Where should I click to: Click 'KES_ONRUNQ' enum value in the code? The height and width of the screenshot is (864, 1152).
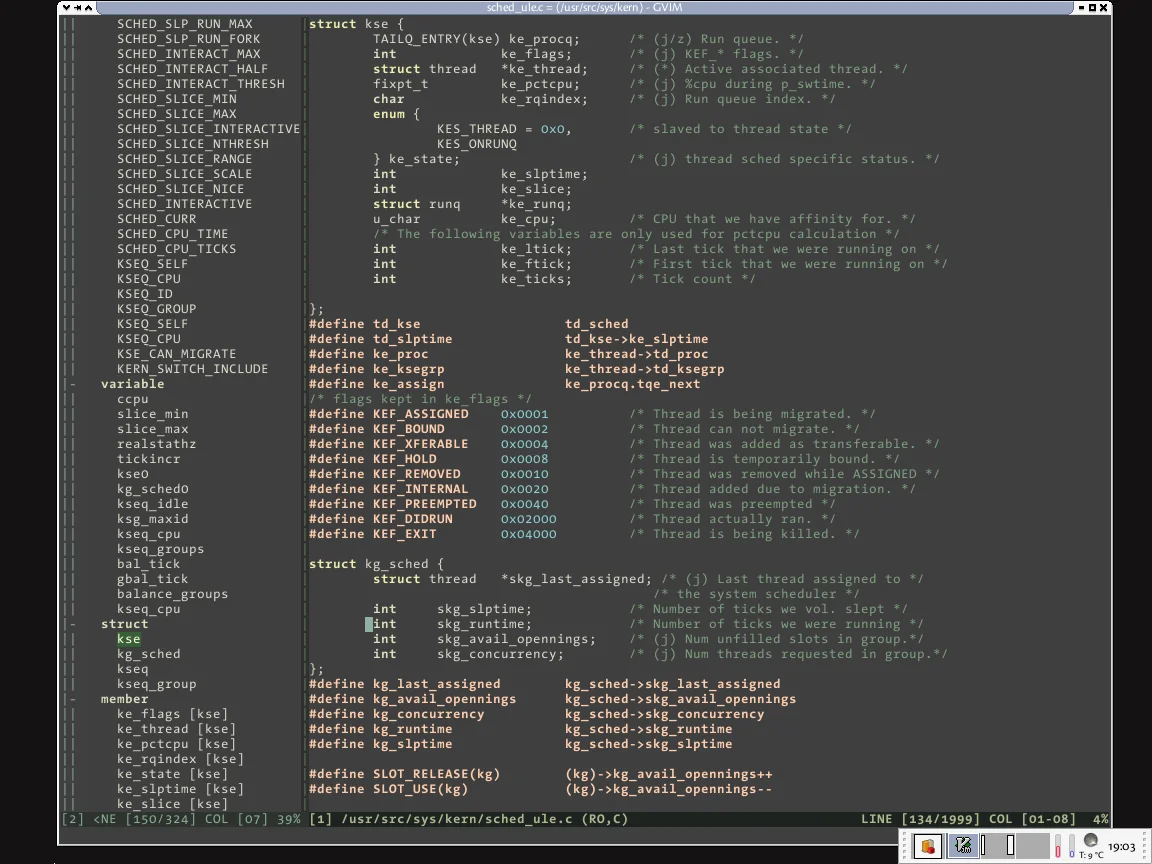[477, 144]
